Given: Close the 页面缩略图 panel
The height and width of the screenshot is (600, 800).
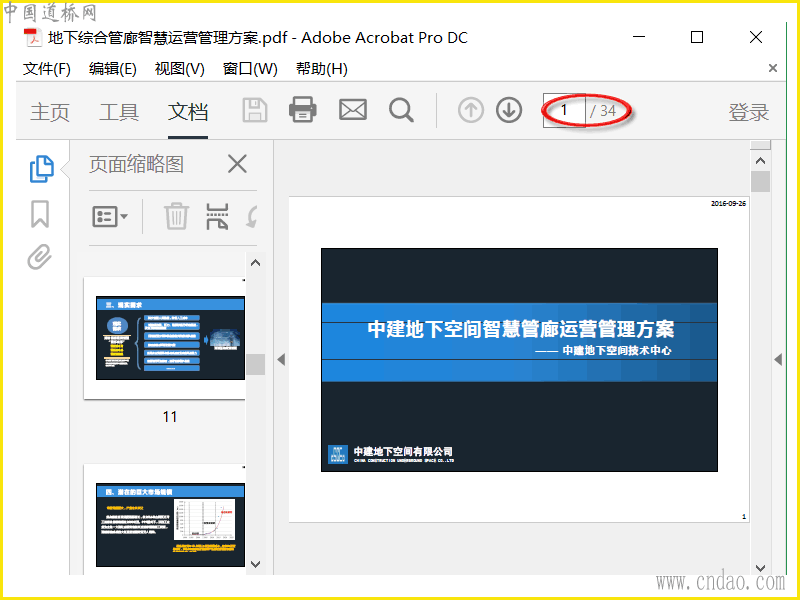Looking at the screenshot, I should [237, 164].
